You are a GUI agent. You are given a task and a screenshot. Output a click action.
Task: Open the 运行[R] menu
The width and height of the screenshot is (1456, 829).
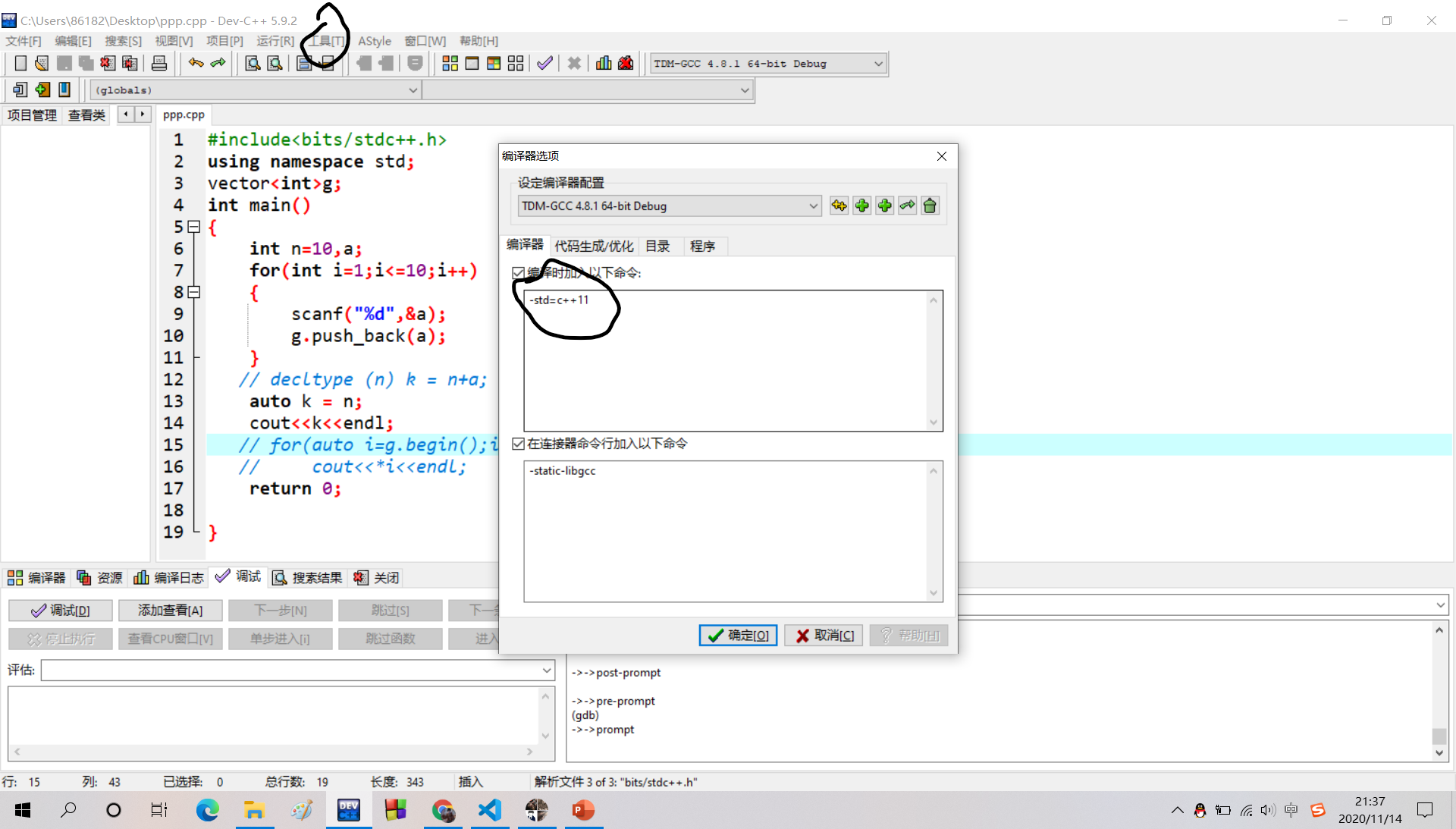click(x=275, y=41)
